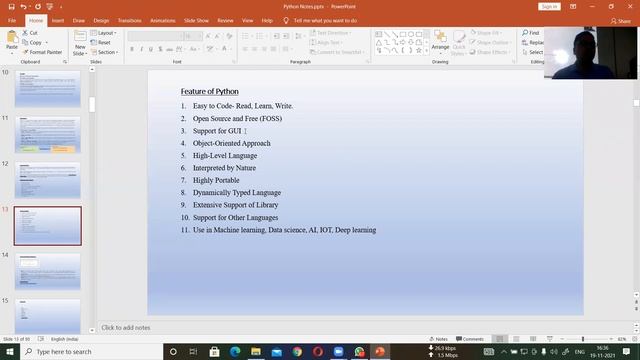Open the Font size combo box
Image resolution: width=640 pixels, height=360 pixels.
coord(193,36)
